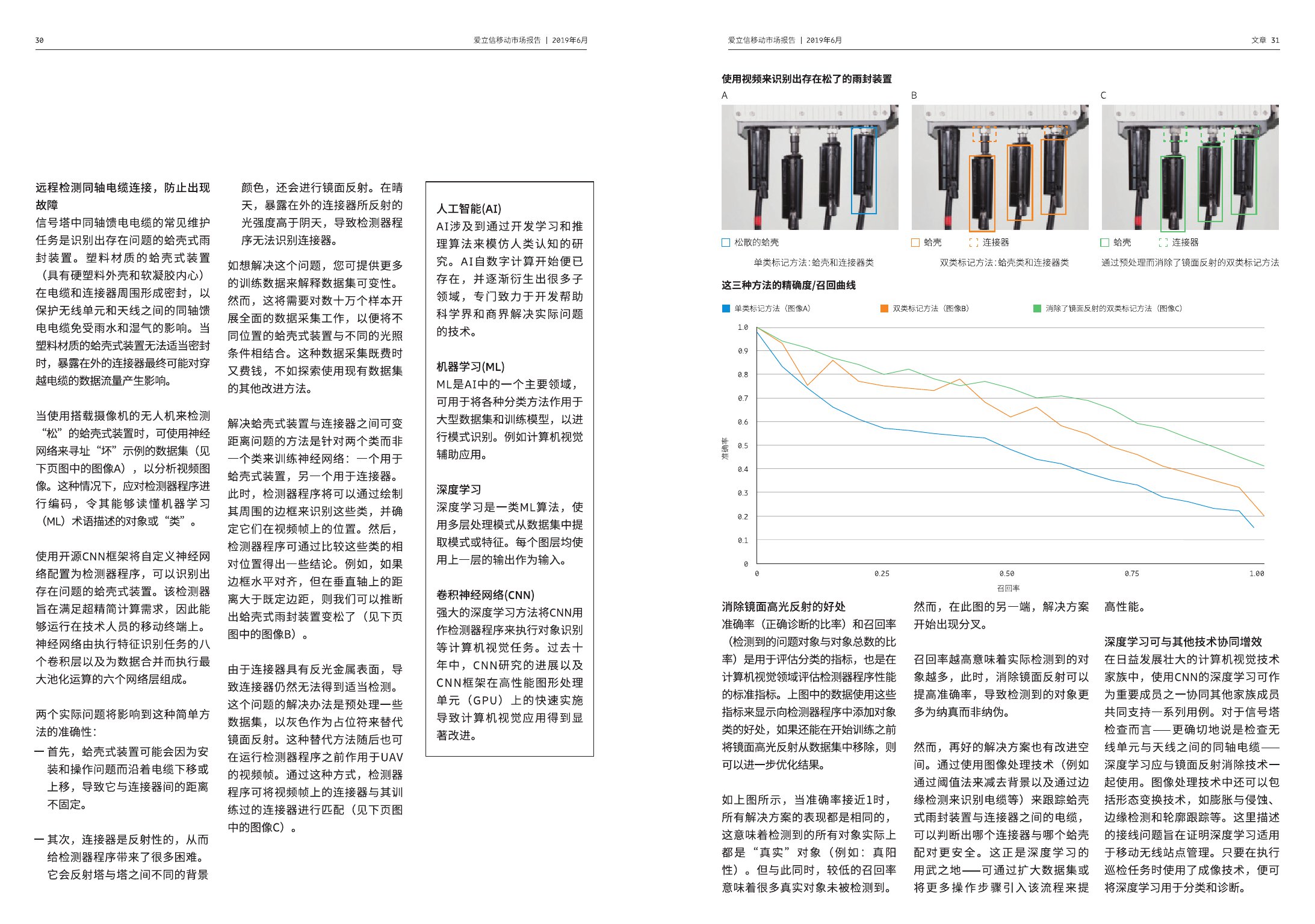Click page number 30 in the header

[39, 40]
